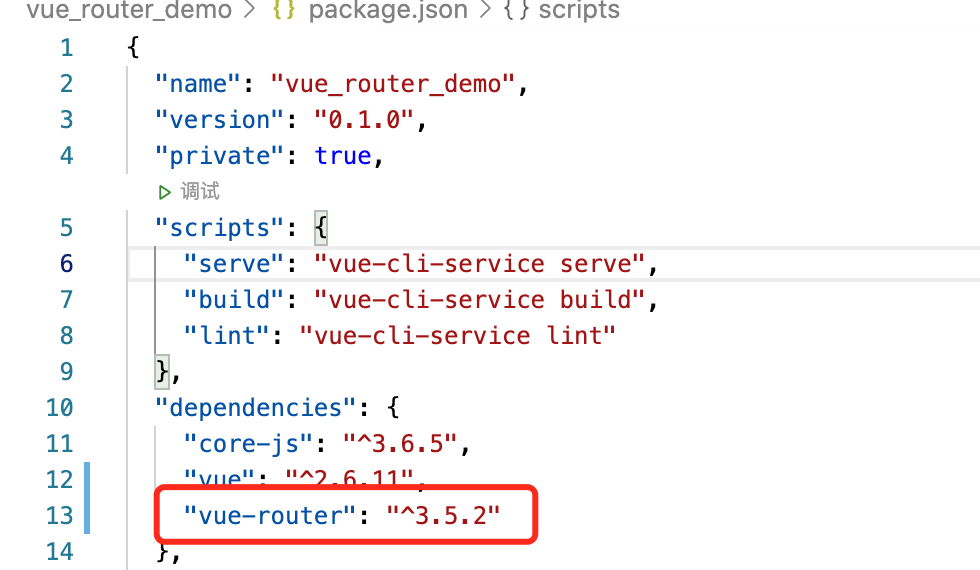Screen dimensions: 980x570
Task: Click line number 5 in the gutter
Action: click(x=66, y=228)
